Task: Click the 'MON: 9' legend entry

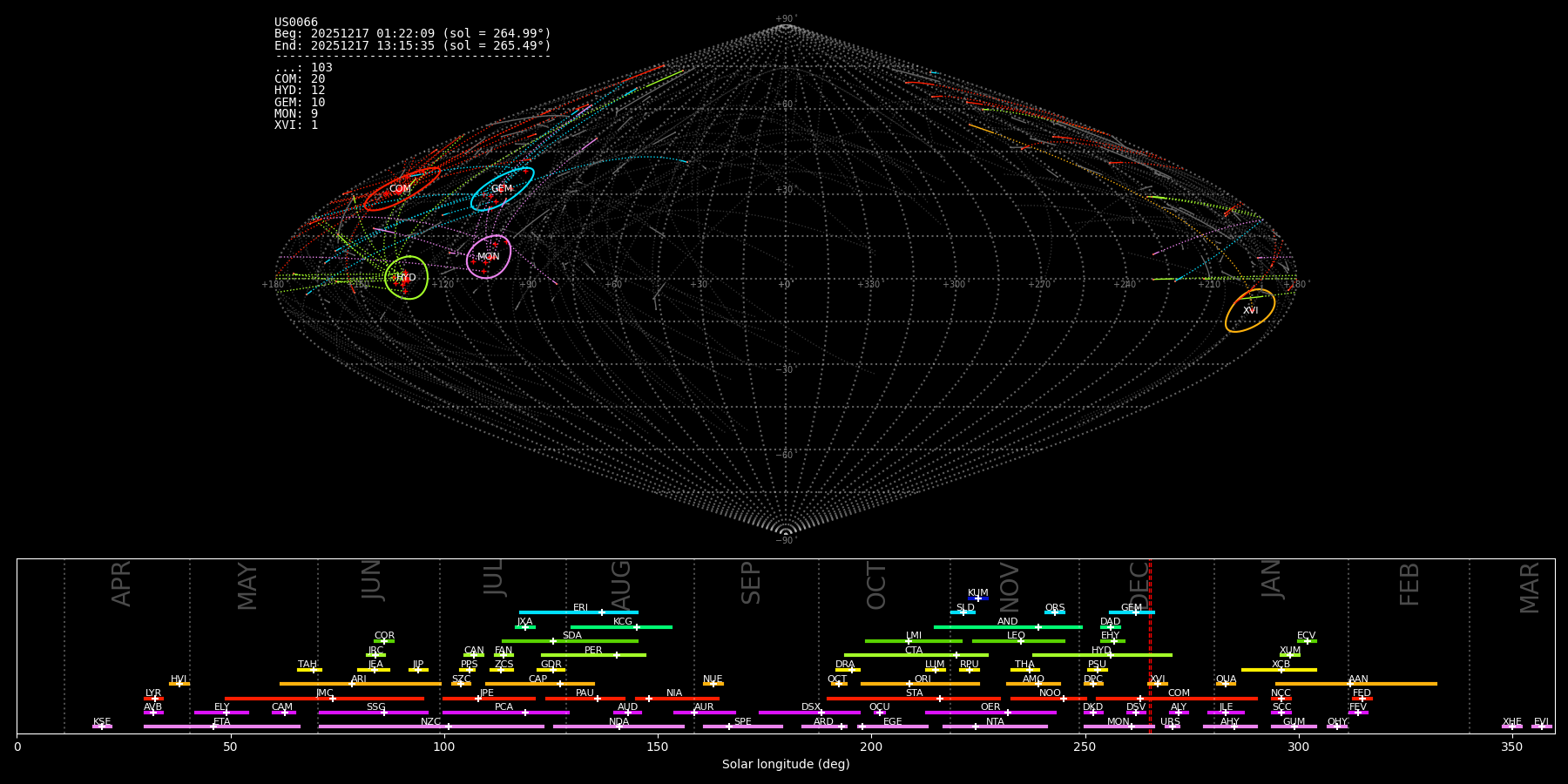Action: coord(296,114)
